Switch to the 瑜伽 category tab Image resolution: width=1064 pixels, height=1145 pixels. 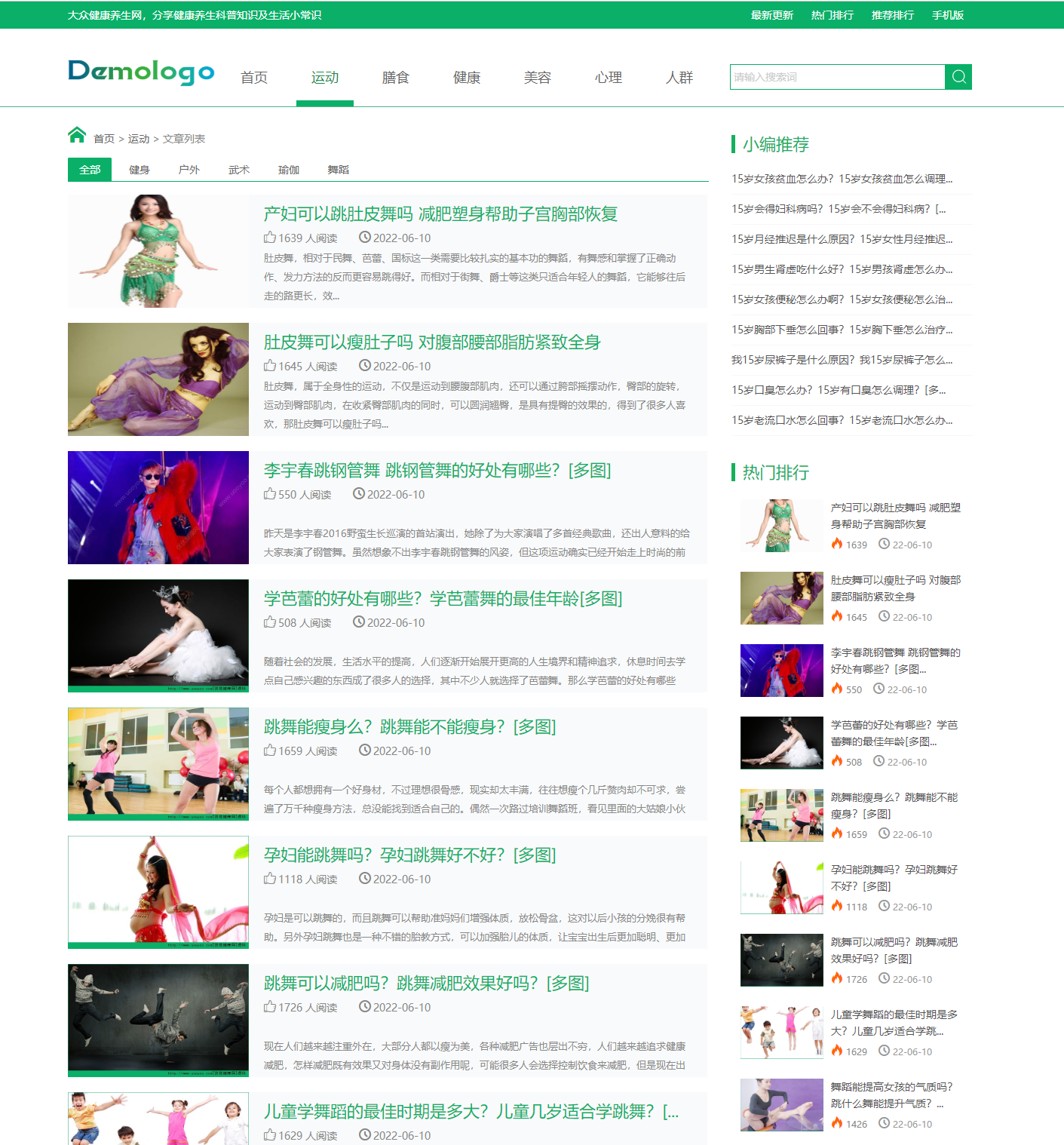(x=289, y=170)
